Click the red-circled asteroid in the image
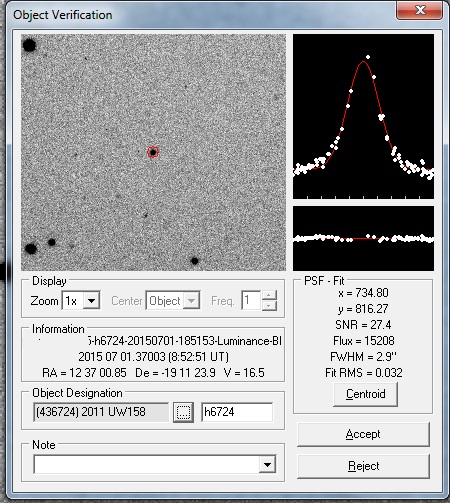The height and width of the screenshot is (503, 450). (x=153, y=152)
